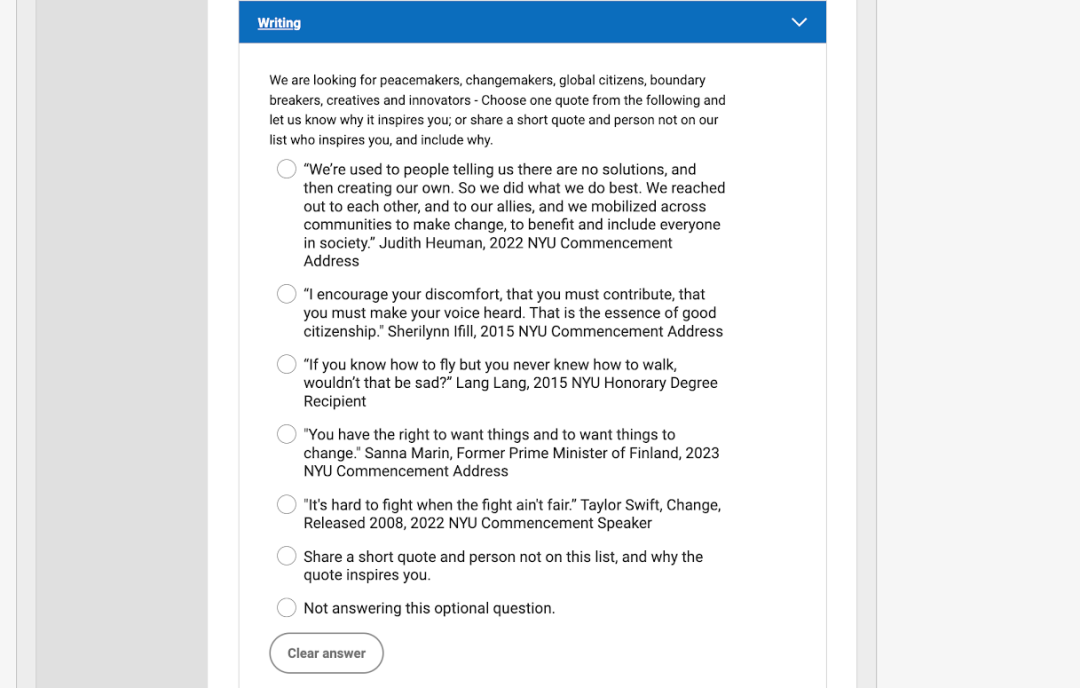Viewport: 1080px width, 688px height.
Task: Click the 'It's hard to fight' quote text
Action: [x=512, y=514]
